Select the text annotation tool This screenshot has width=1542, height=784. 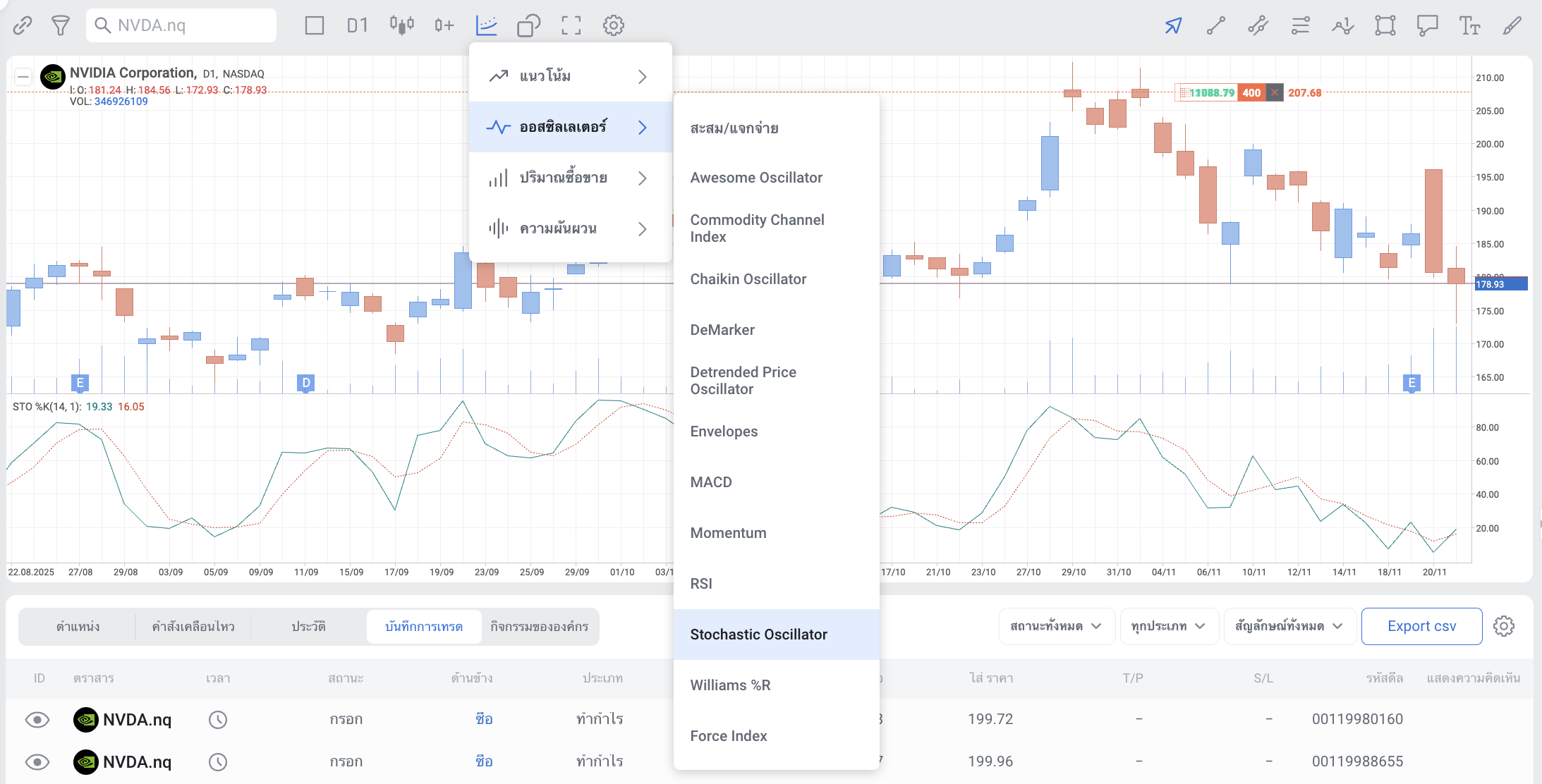point(1469,26)
